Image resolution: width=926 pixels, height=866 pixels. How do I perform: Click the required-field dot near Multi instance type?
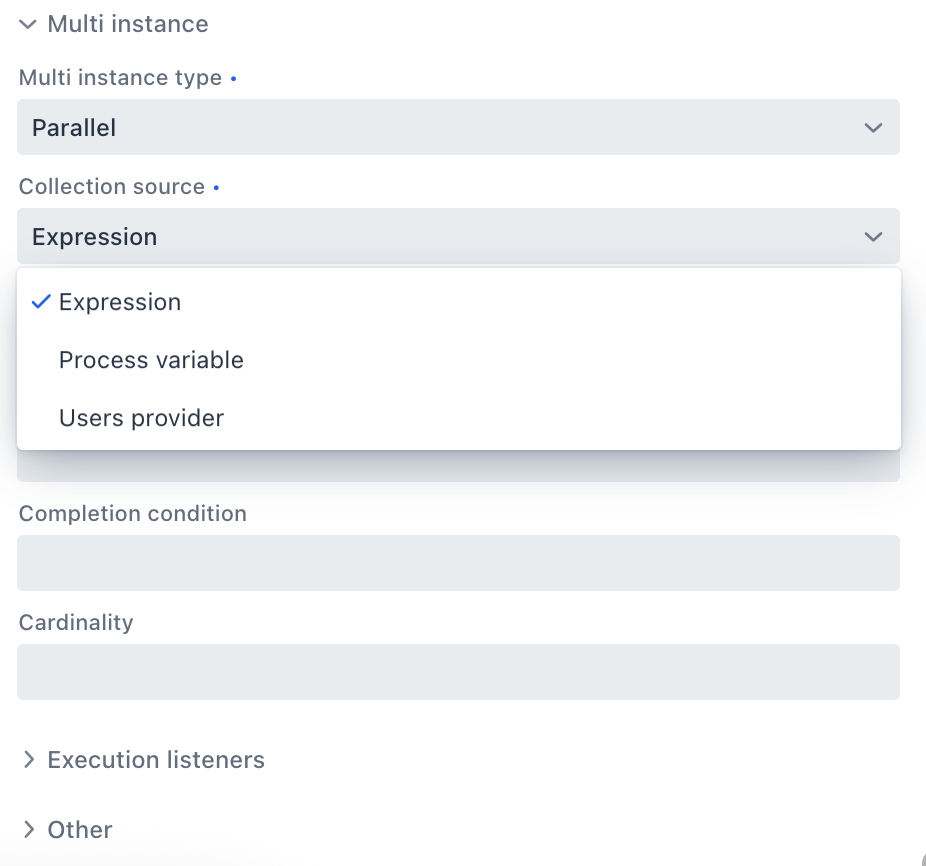pos(232,77)
